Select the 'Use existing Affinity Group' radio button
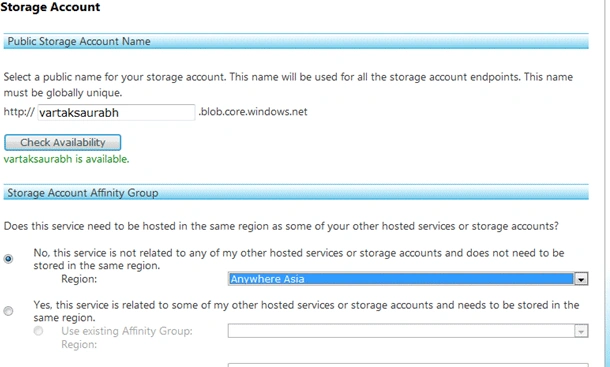Viewport: 610px width, 367px height. [38, 331]
